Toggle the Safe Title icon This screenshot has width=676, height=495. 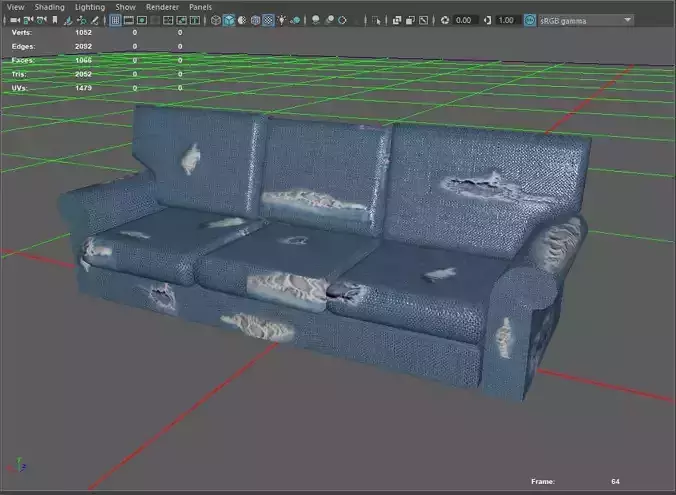(195, 20)
